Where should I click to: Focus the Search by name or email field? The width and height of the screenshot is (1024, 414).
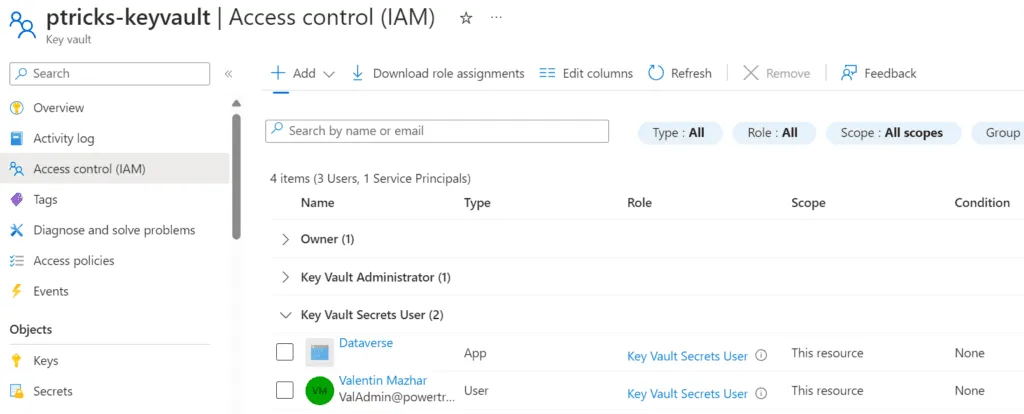pyautogui.click(x=437, y=131)
